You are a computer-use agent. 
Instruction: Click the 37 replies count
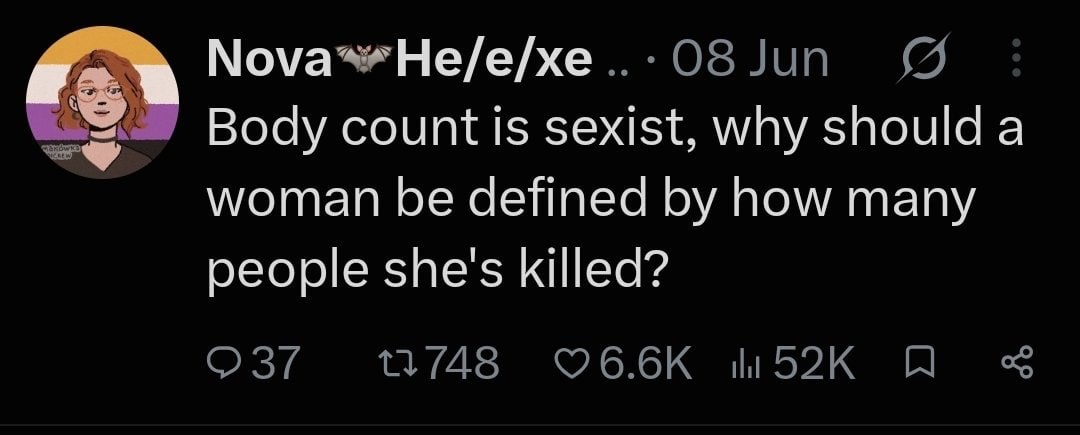coord(276,363)
